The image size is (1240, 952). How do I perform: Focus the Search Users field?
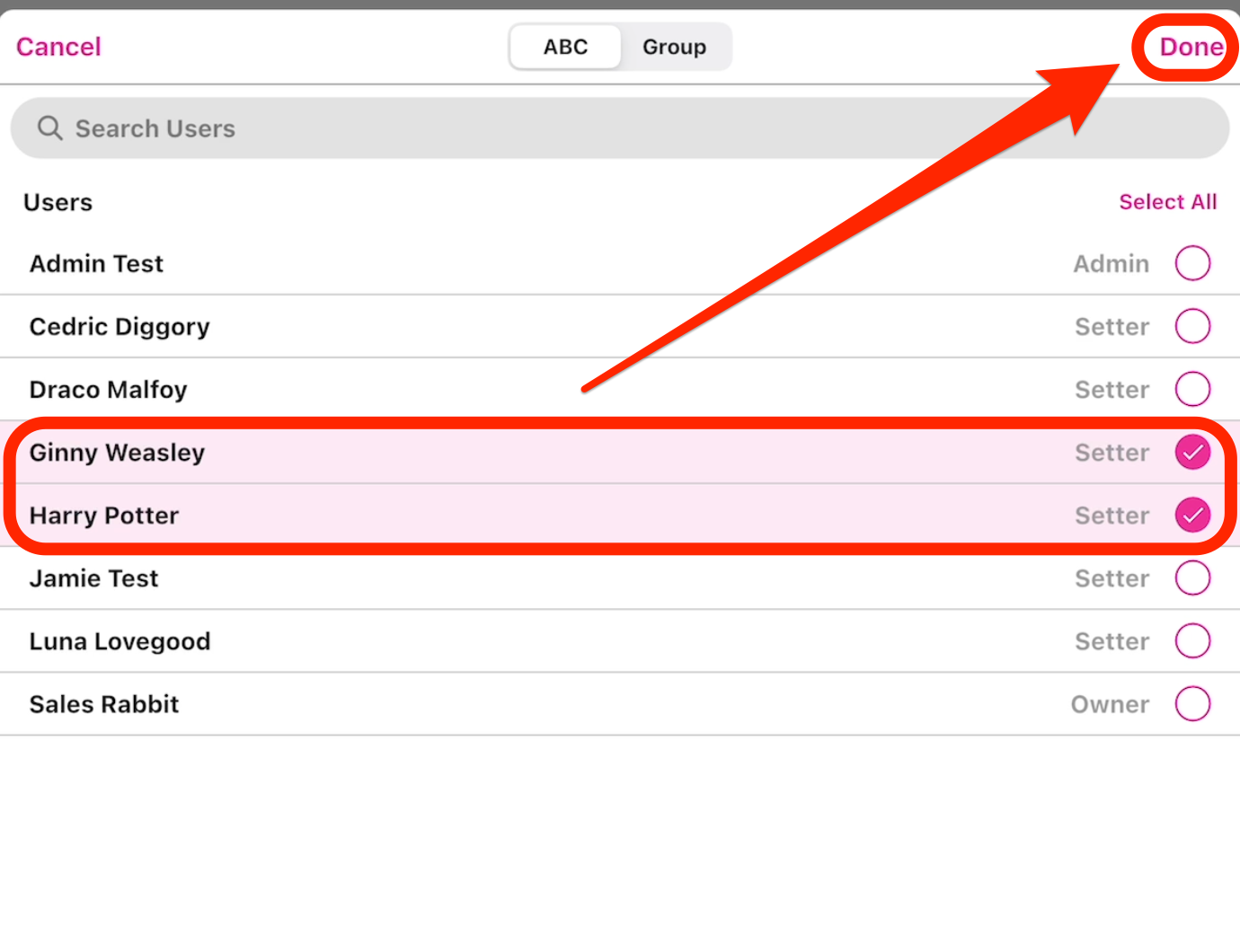tap(620, 128)
